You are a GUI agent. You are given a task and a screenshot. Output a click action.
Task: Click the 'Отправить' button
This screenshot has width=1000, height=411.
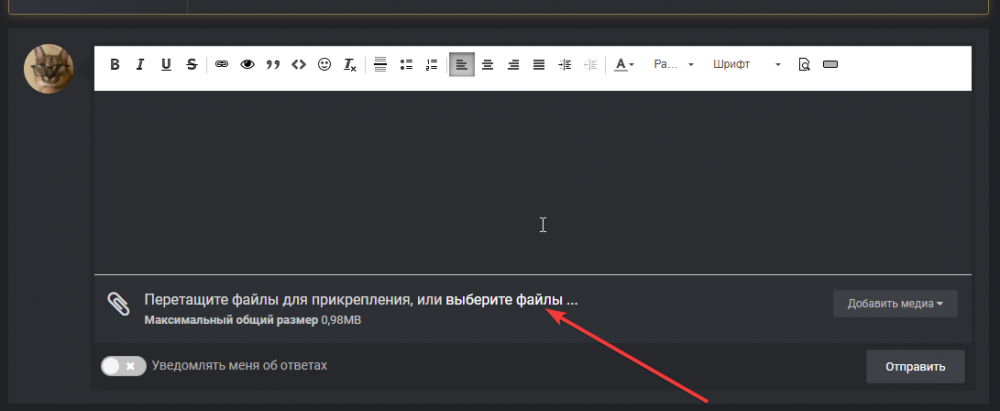click(x=915, y=367)
